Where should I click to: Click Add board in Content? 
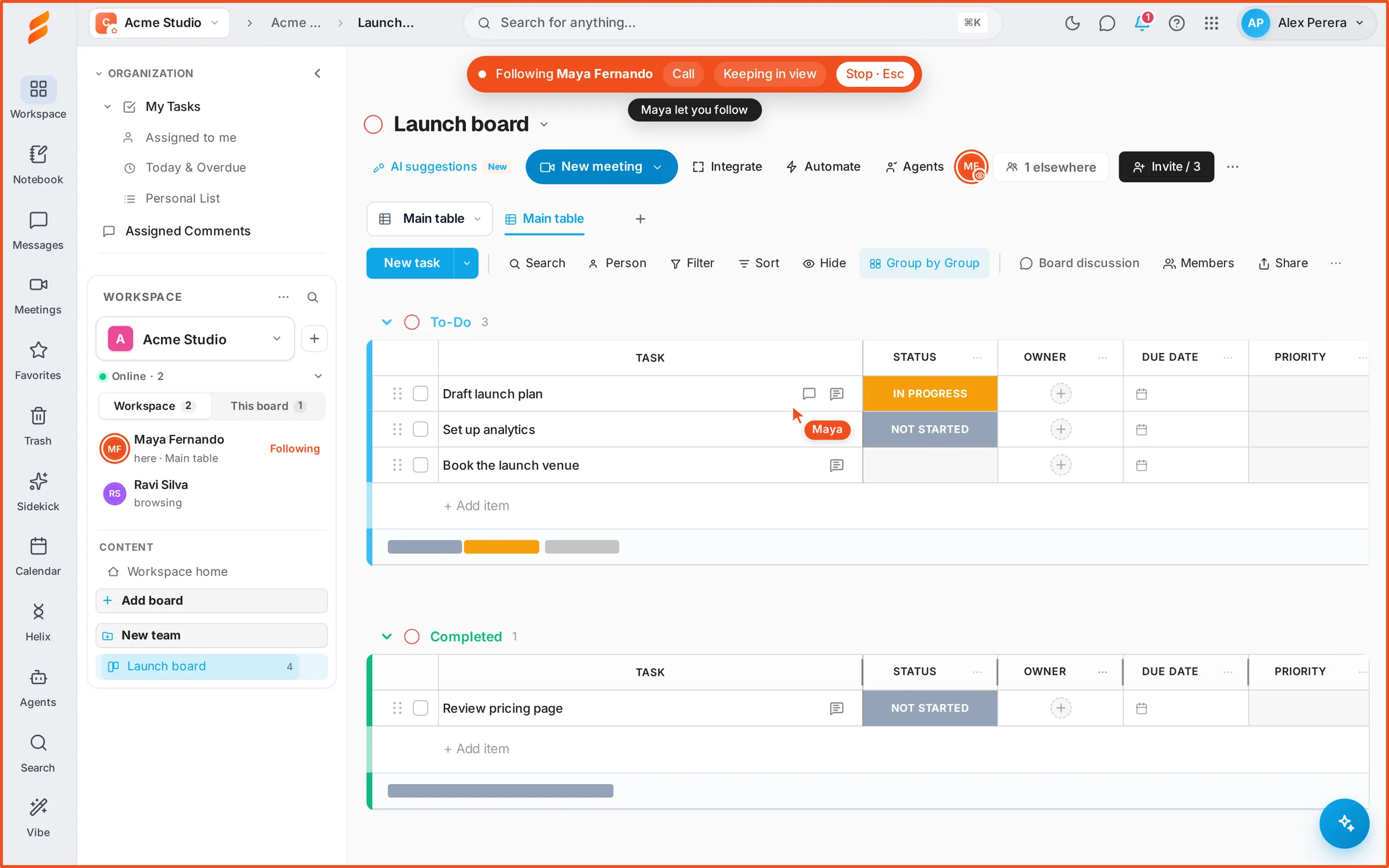212,601
